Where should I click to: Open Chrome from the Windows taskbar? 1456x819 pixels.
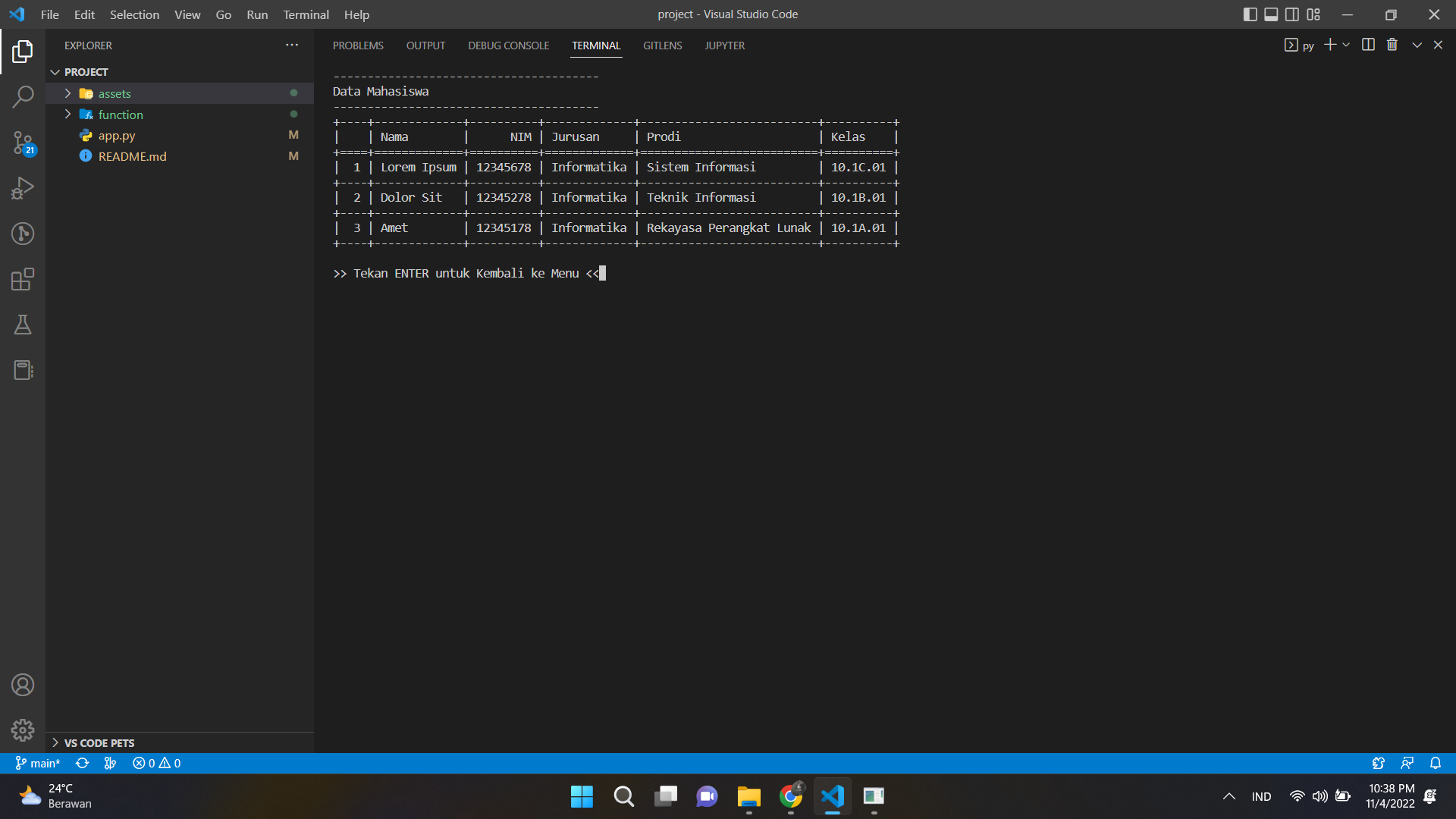(790, 796)
